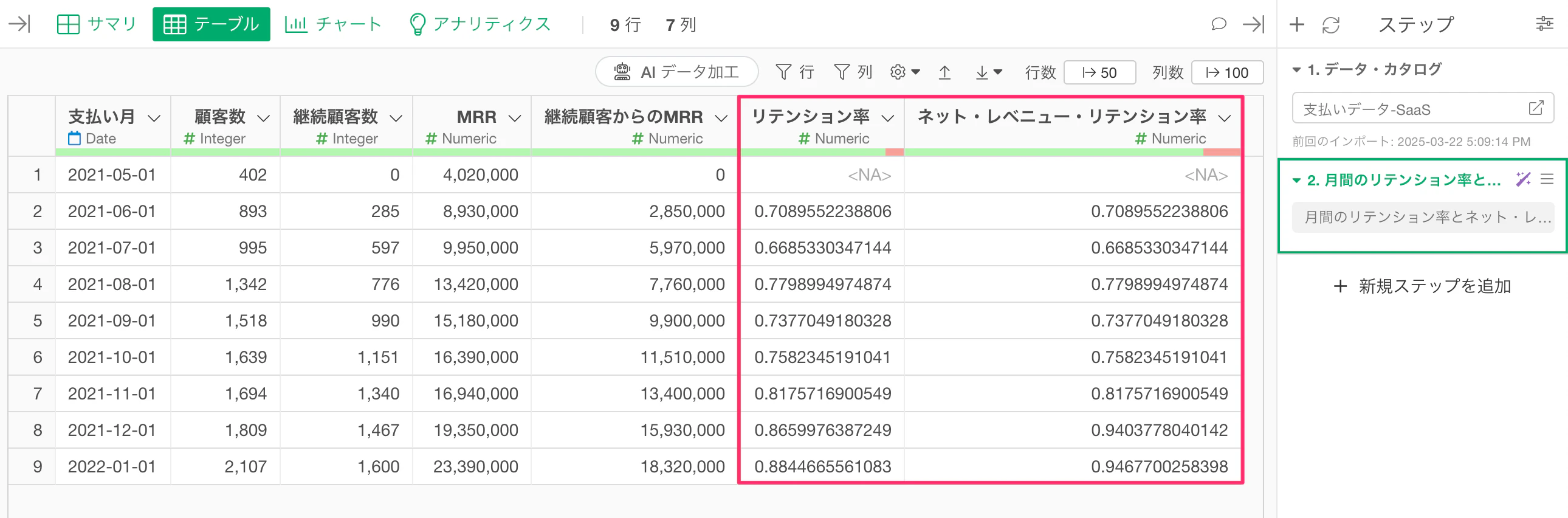Open ネット・レベニュー・リテンション率 column menu
Image resolution: width=1568 pixels, height=518 pixels.
(x=1224, y=117)
